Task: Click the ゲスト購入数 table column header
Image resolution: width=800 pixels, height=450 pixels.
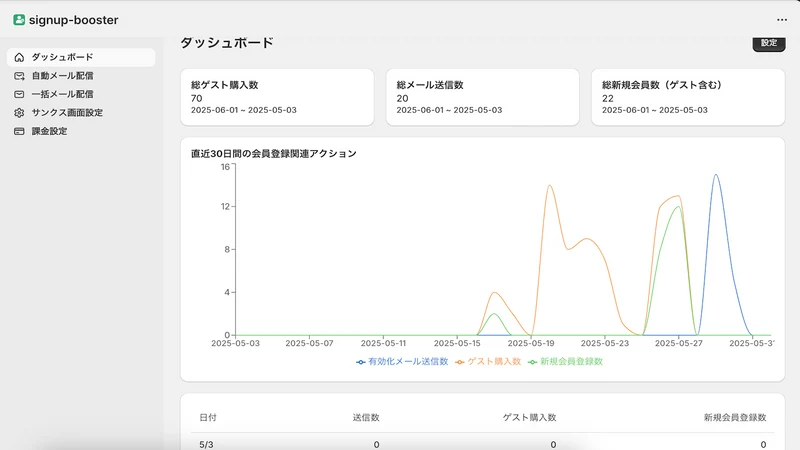Action: 529,417
